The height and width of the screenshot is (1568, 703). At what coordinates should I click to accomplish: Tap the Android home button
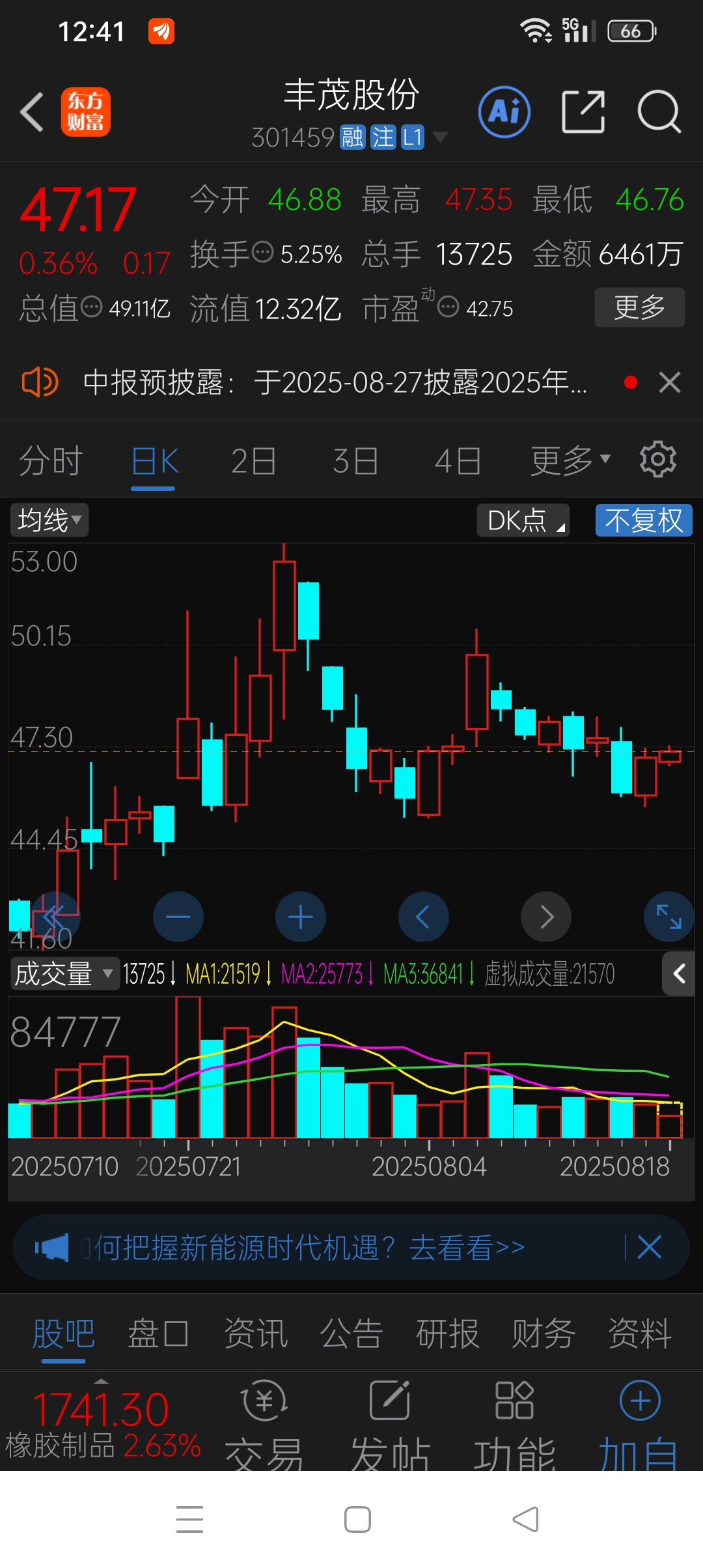357,1519
